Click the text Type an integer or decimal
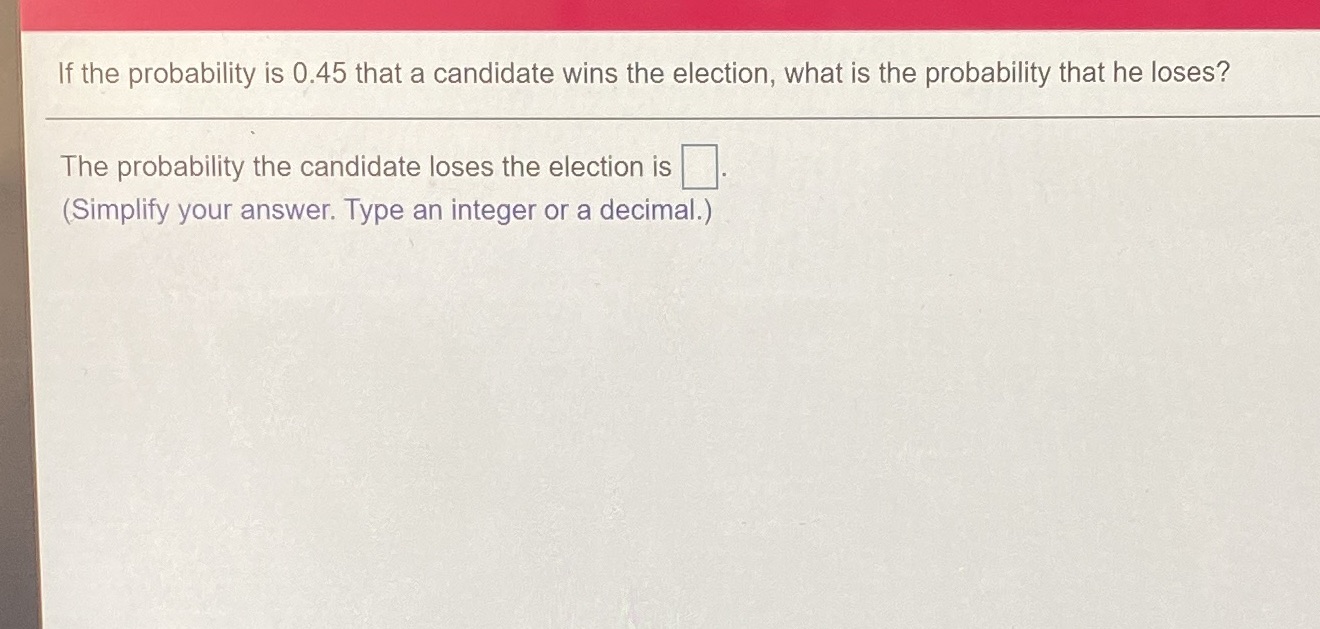 530,210
